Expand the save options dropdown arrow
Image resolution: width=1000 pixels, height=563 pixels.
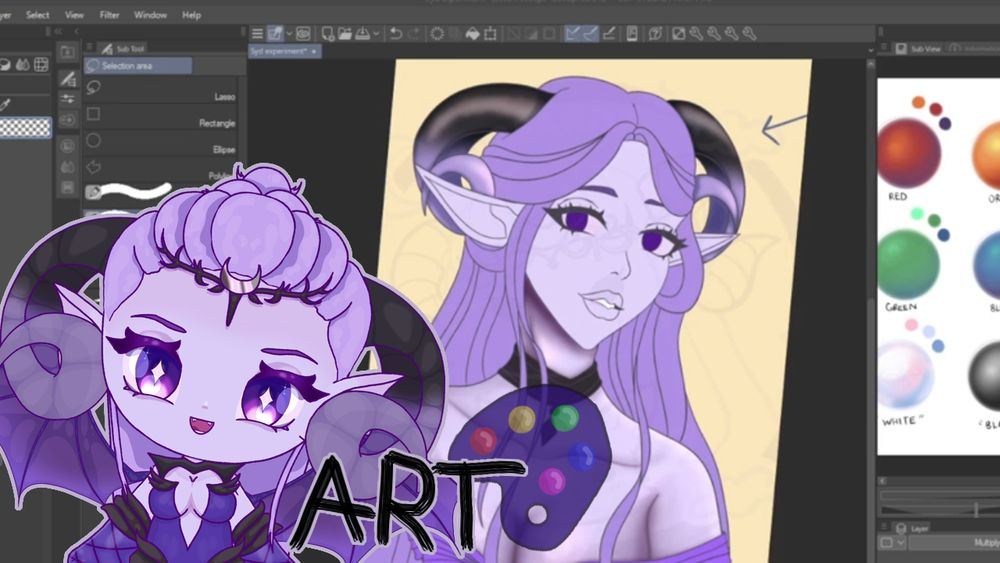tap(376, 34)
